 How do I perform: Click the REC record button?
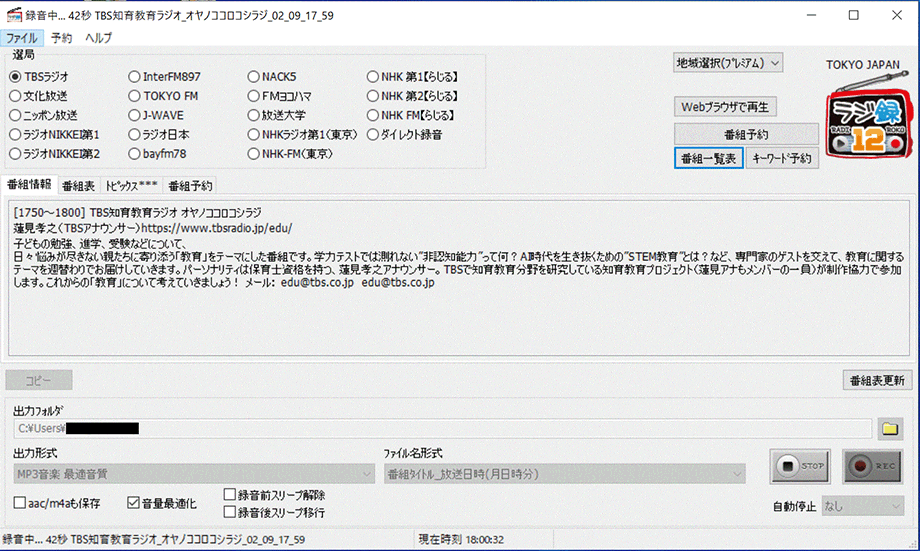point(872,467)
